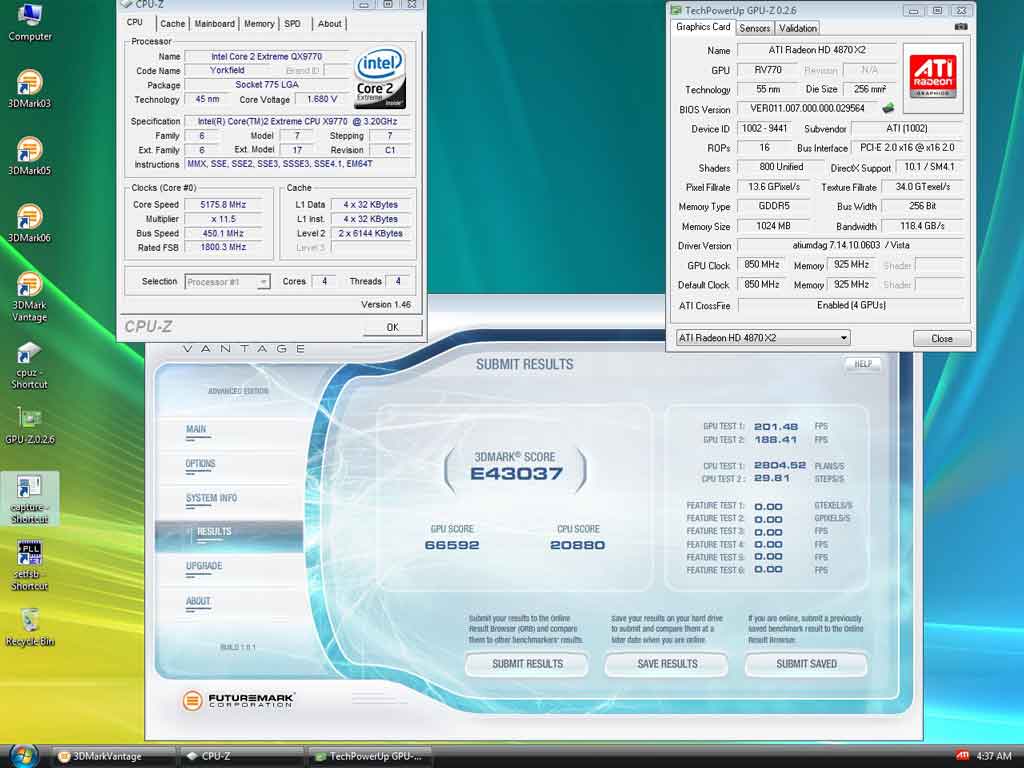Click the Core Voltage value 1.680 V

pos(322,99)
